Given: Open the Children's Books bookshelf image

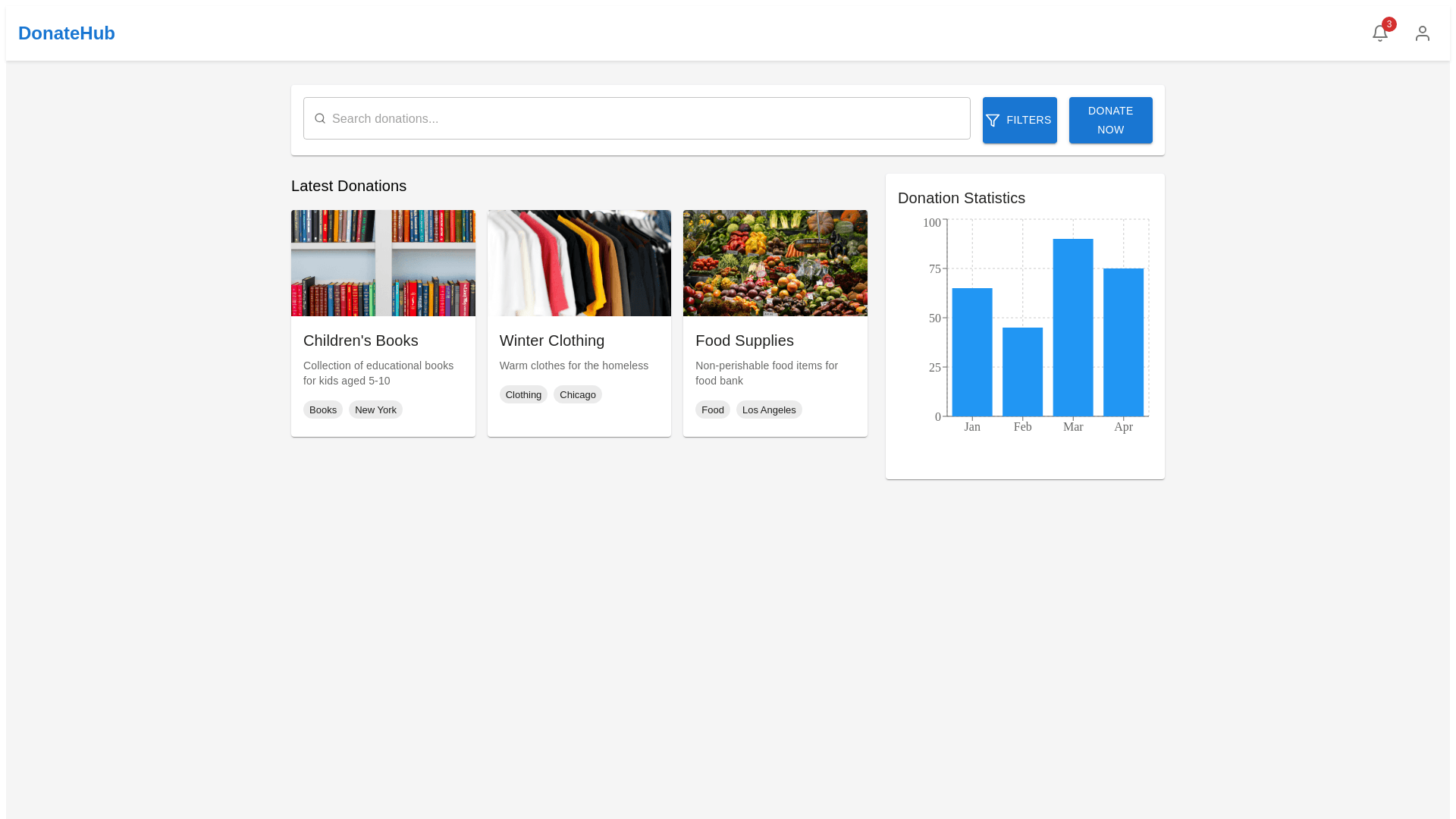Looking at the screenshot, I should 383,263.
